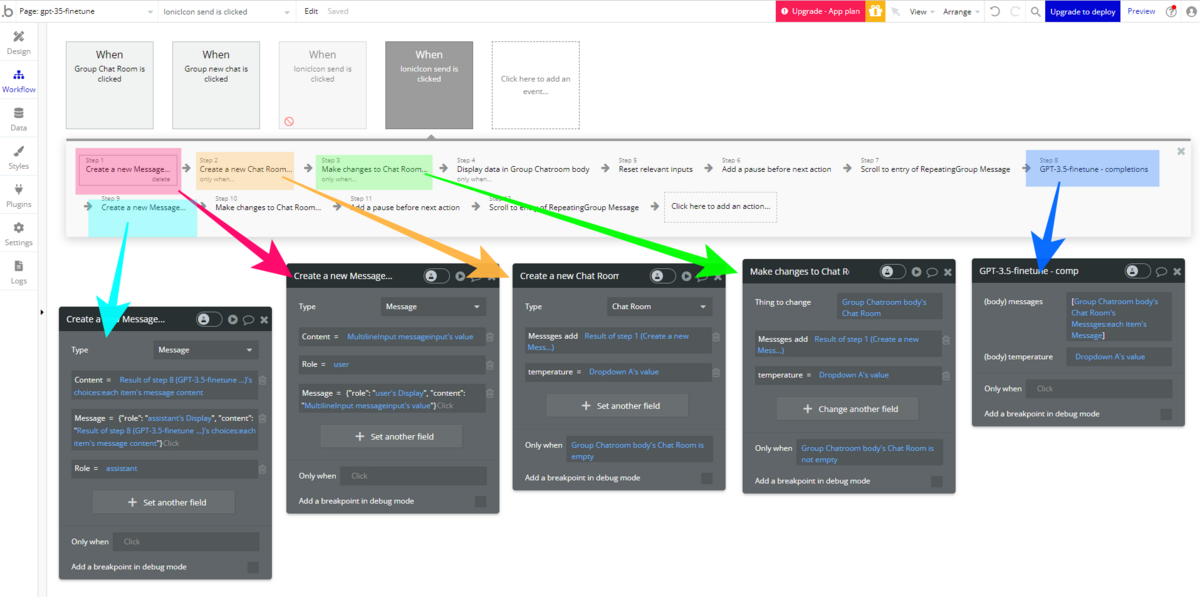Toggle user switch in Make changes to Chat Room panel
The image size is (1200, 597).
point(893,271)
